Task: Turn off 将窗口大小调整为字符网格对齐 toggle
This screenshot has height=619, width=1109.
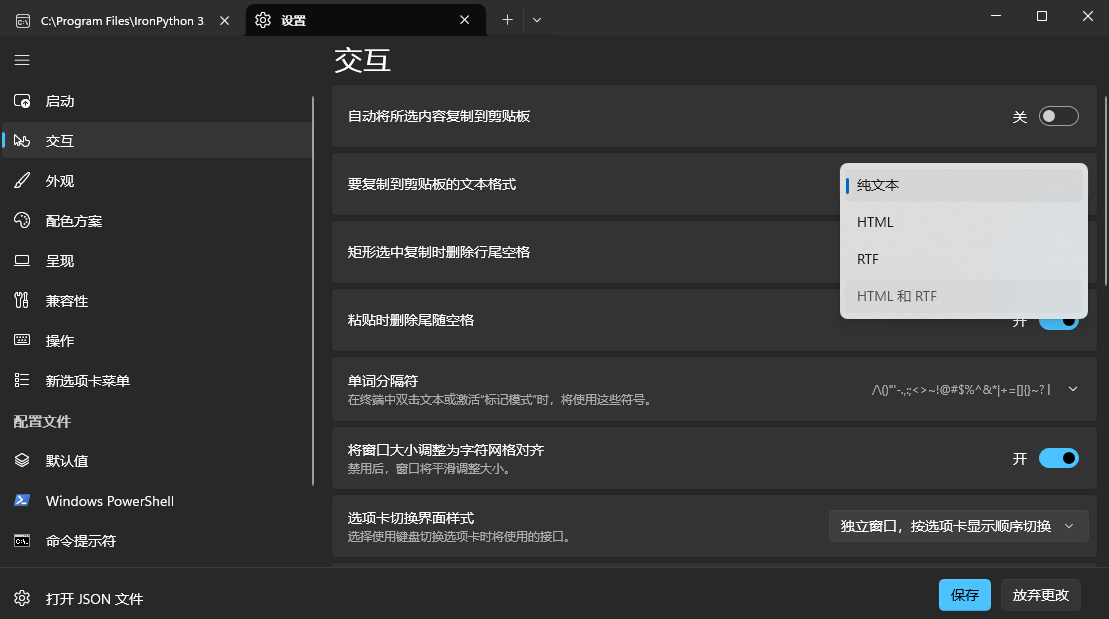Action: [1059, 458]
